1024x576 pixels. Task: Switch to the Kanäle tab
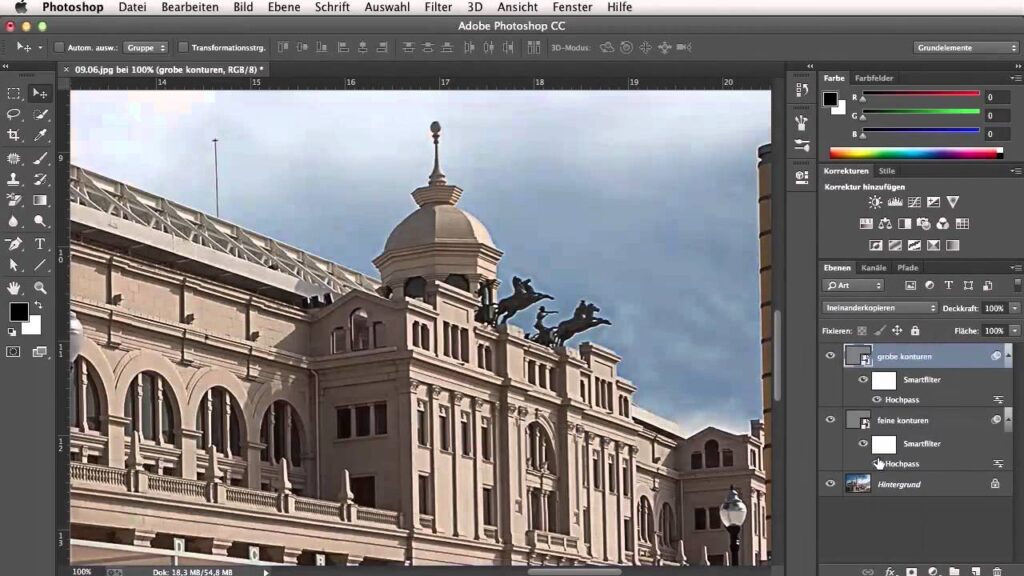(x=873, y=268)
